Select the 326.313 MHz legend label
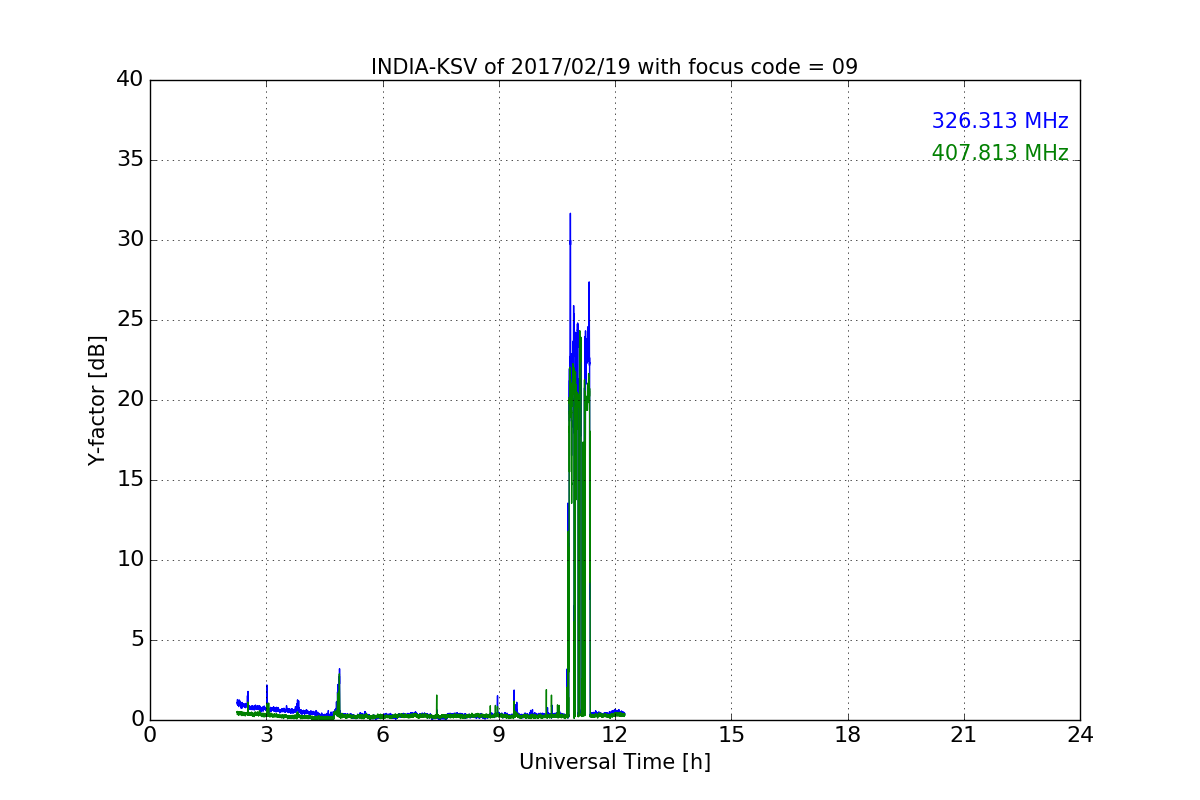The image size is (1200, 800). 1000,121
